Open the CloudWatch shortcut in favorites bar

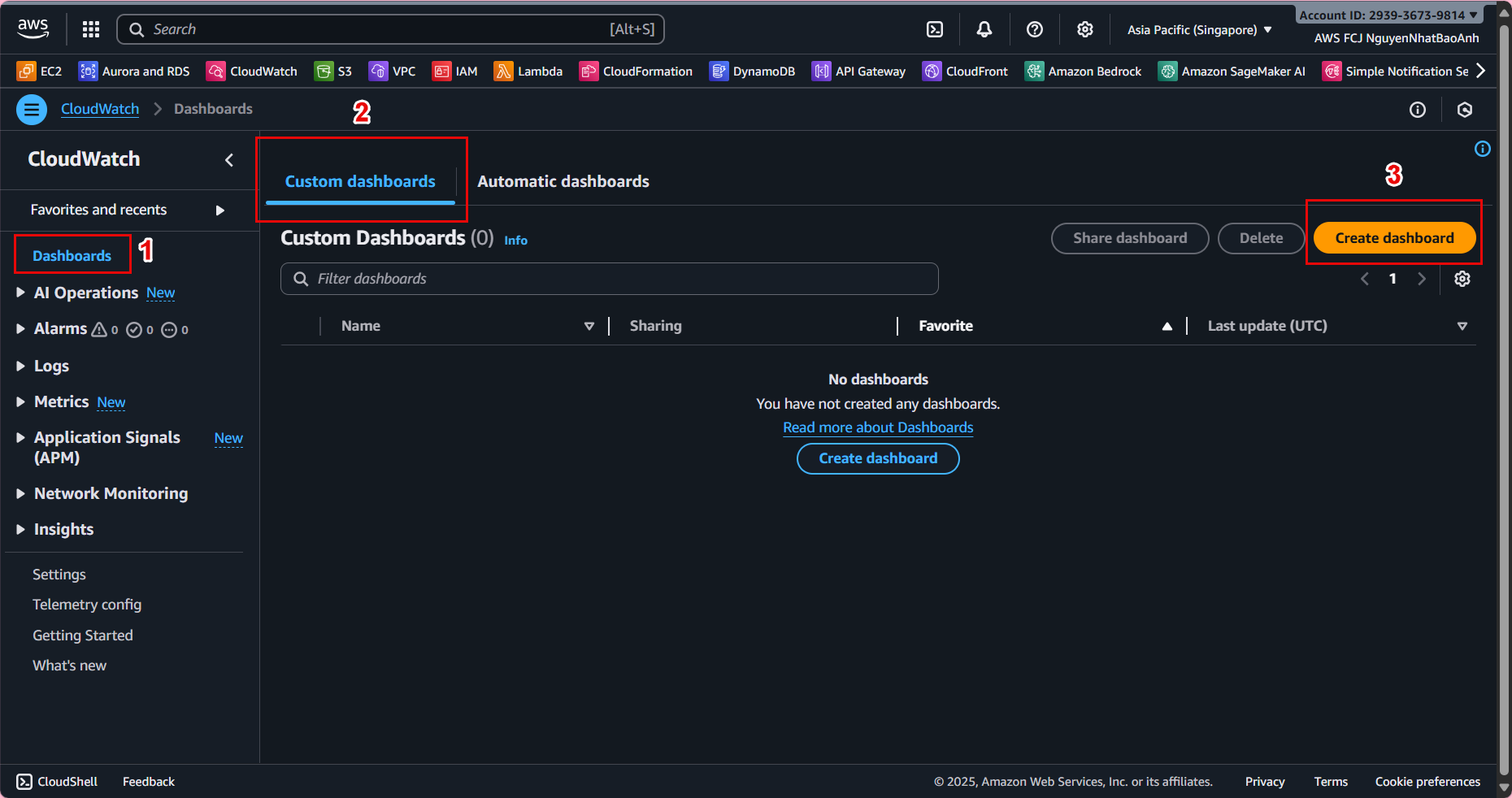pyautogui.click(x=252, y=72)
